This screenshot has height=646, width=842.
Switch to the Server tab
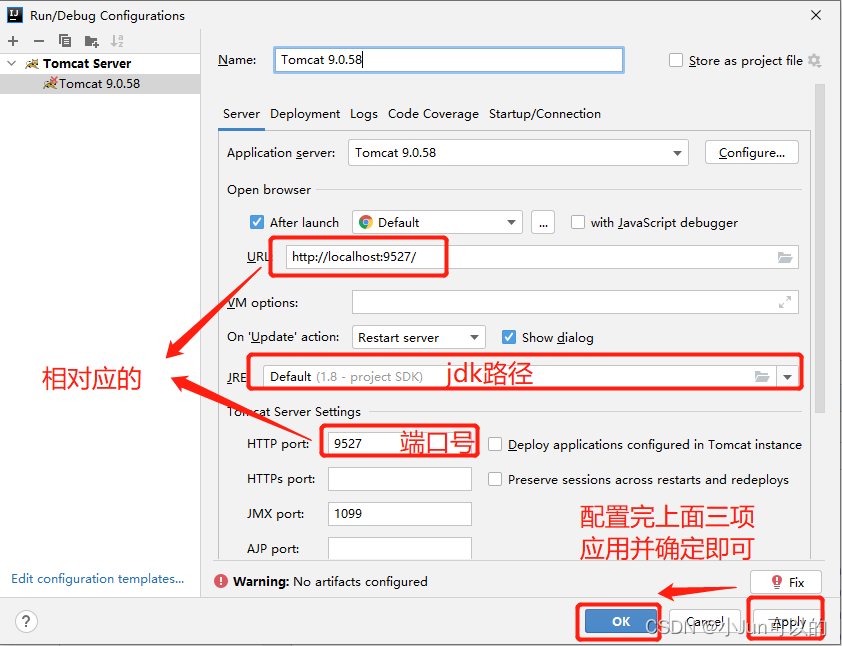tap(241, 114)
